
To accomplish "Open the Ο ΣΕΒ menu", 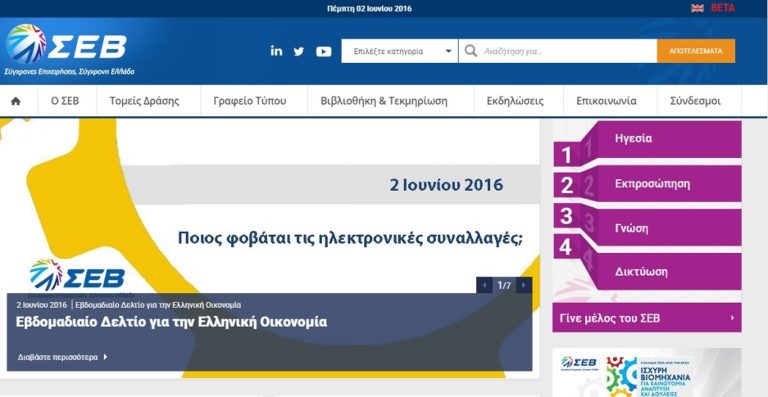I will 65,101.
